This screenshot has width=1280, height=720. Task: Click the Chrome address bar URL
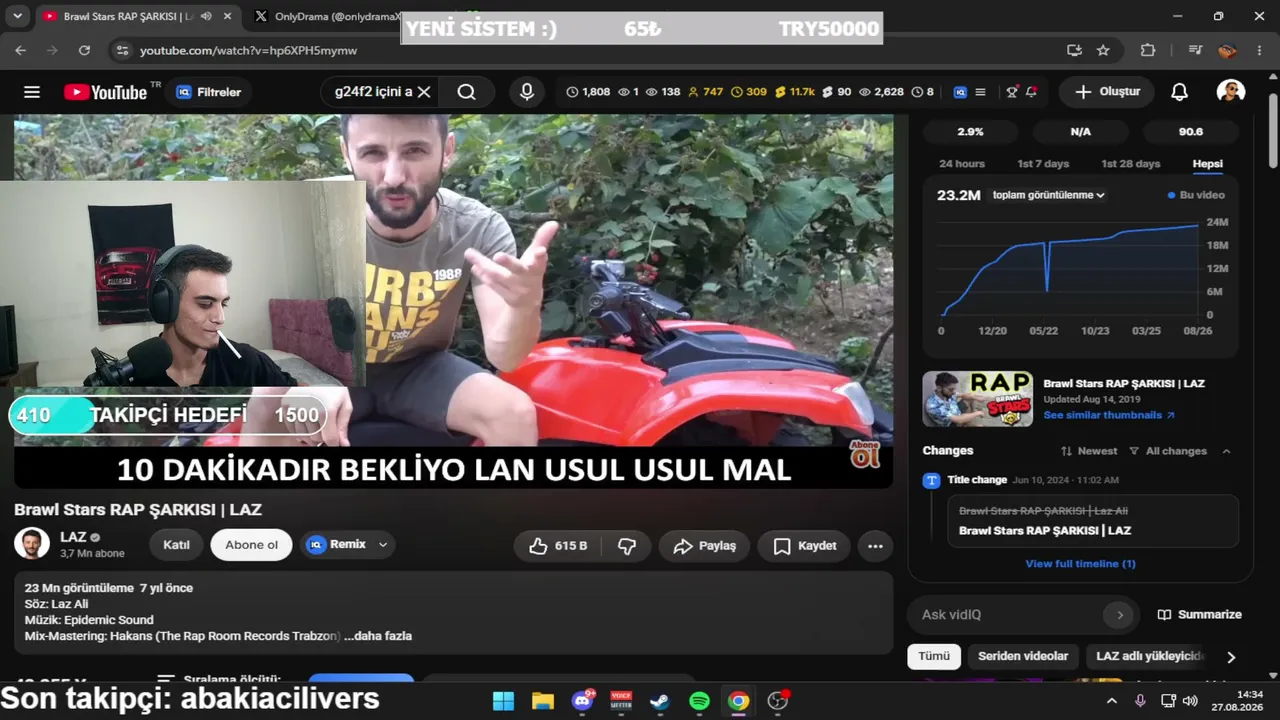[248, 50]
